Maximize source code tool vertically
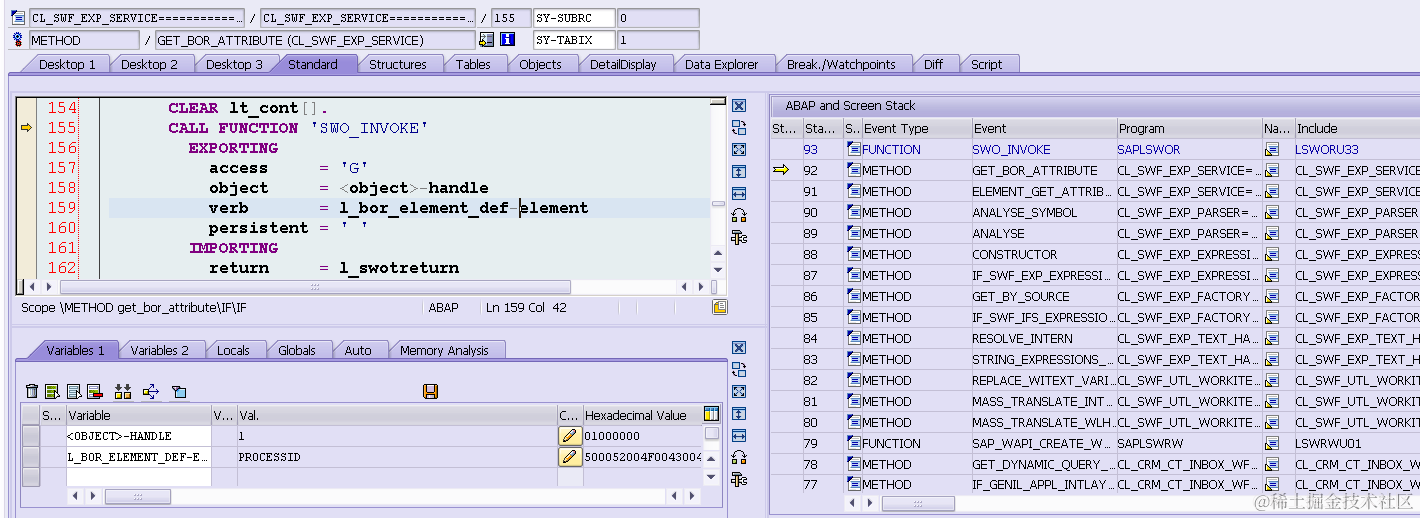The image size is (1420, 518). click(739, 172)
